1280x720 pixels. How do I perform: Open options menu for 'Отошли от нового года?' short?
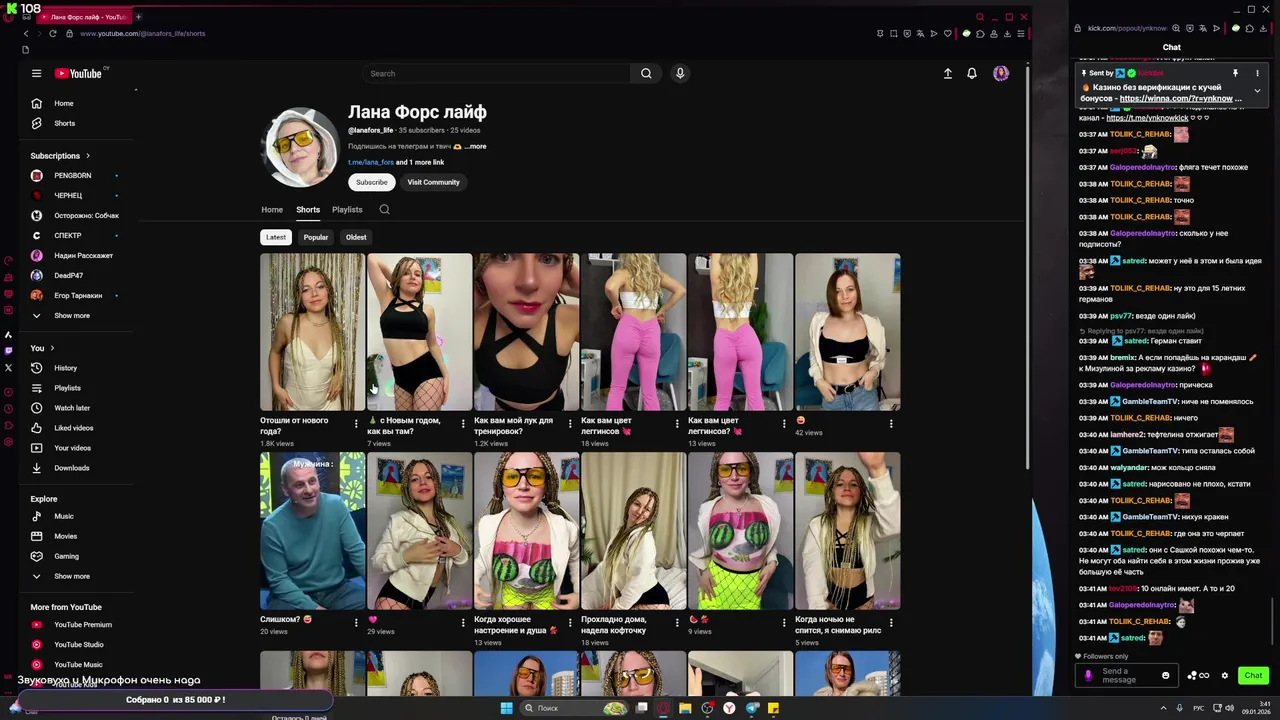(x=356, y=424)
